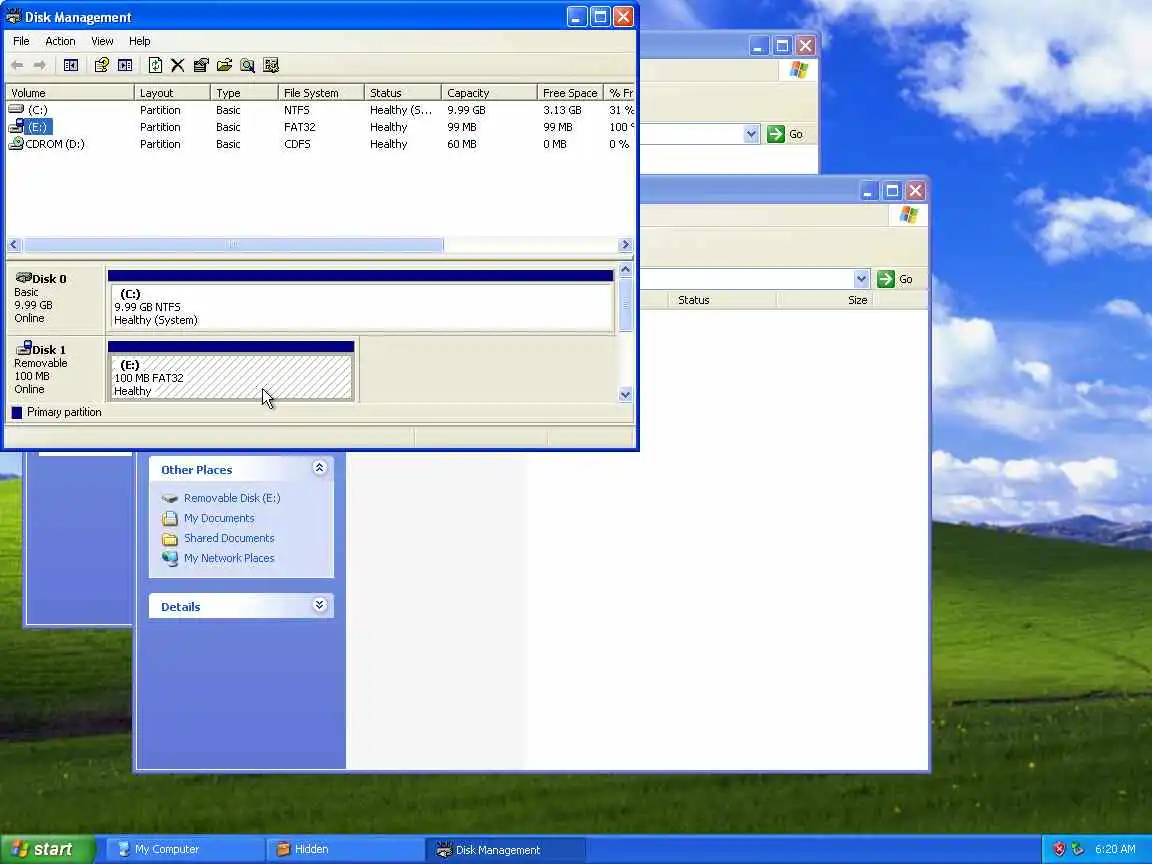Open My Documents link
1152x864 pixels.
point(219,518)
